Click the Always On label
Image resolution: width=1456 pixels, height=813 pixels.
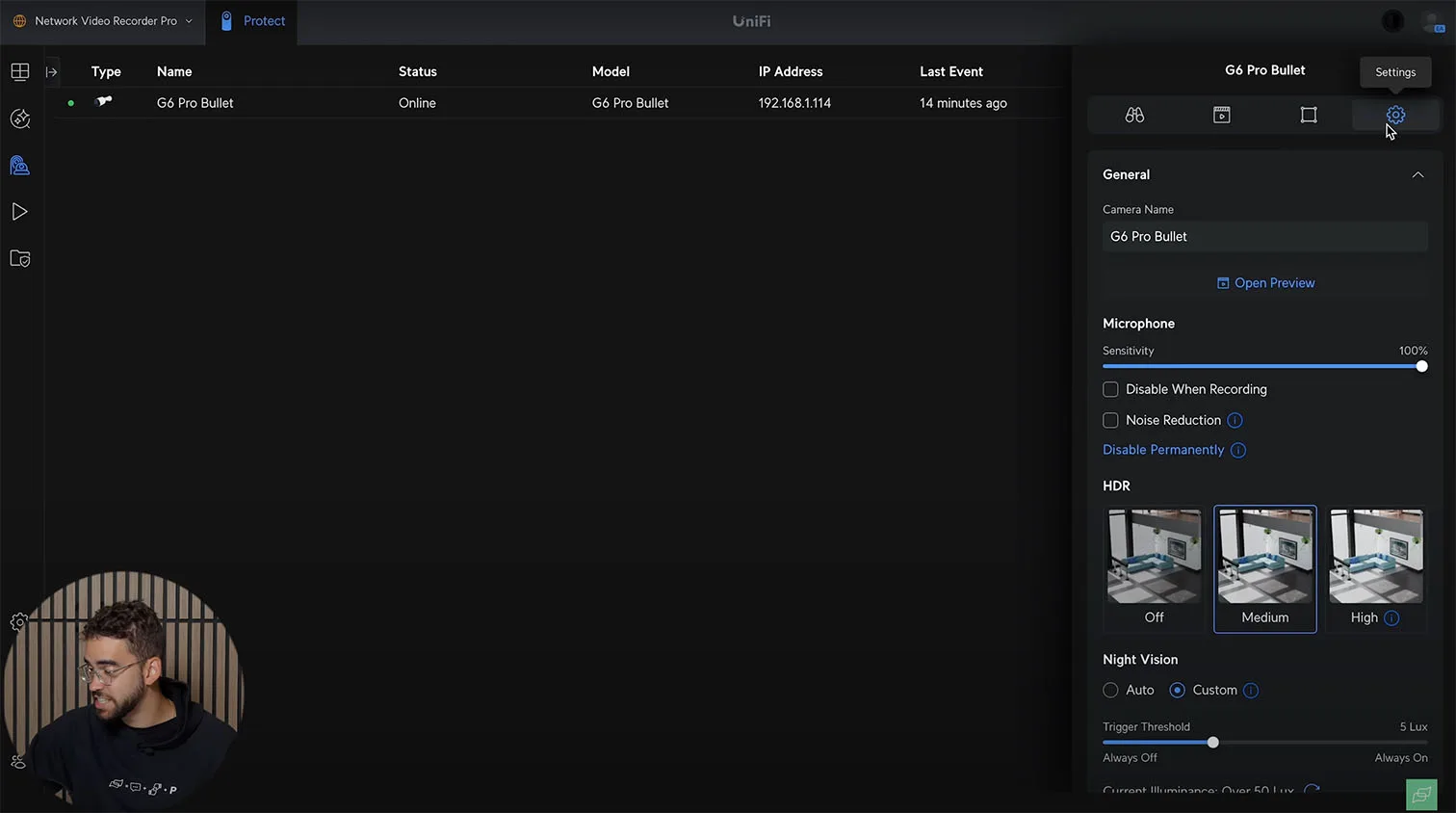pos(1401,758)
